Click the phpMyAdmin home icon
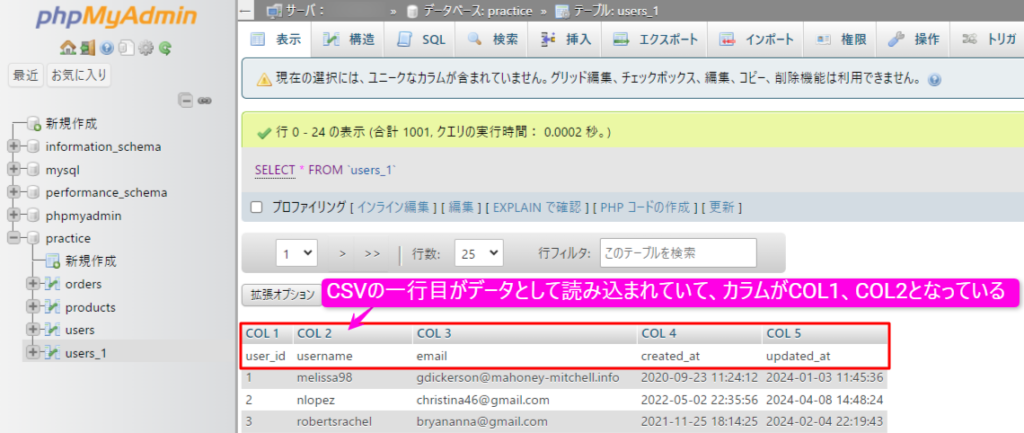 (67, 47)
